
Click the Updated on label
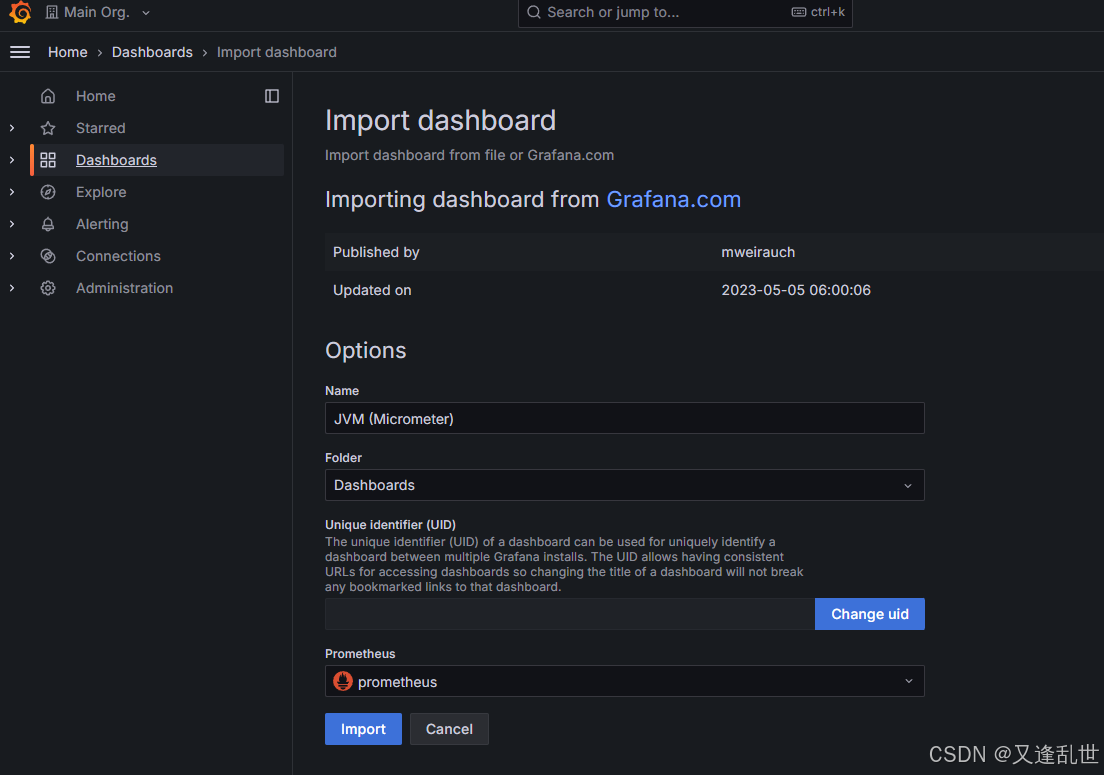pyautogui.click(x=372, y=290)
